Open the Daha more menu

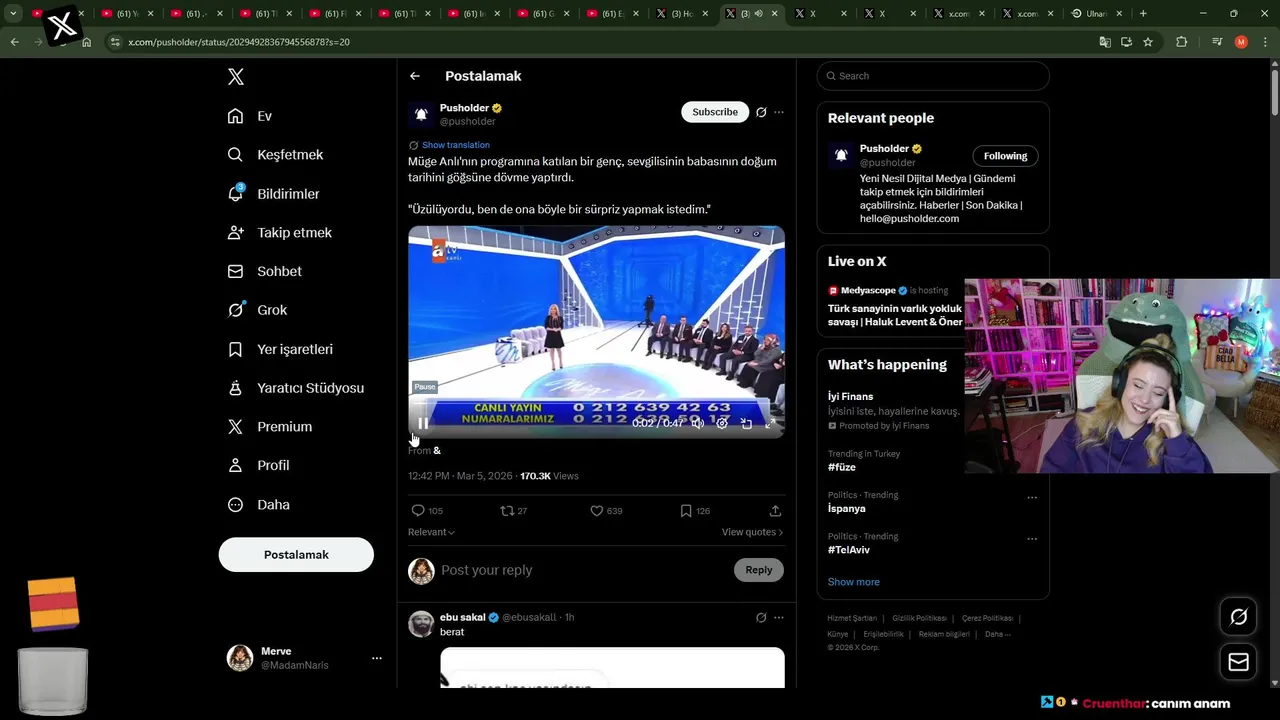pyautogui.click(x=258, y=505)
